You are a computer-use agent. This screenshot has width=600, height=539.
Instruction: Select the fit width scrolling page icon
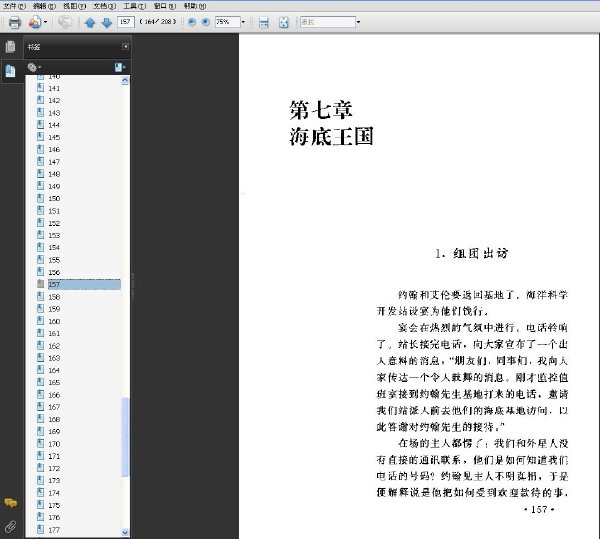point(264,22)
